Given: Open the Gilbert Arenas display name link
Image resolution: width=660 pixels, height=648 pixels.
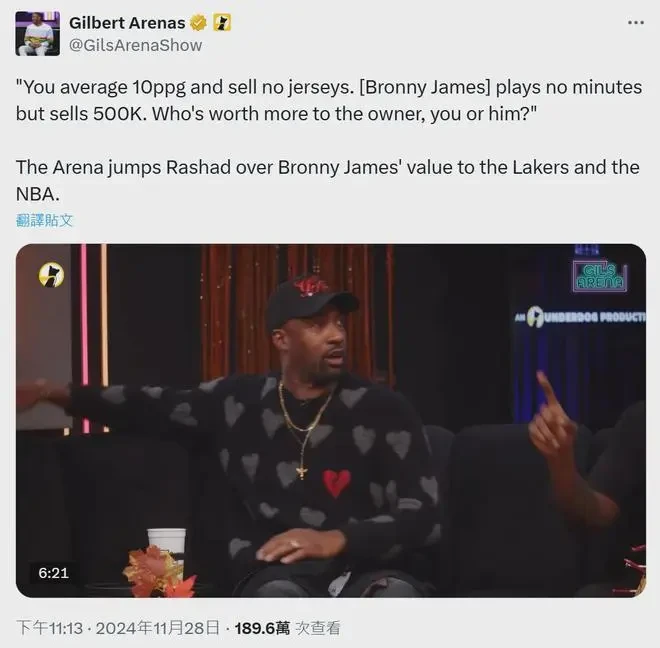Looking at the screenshot, I should click(127, 23).
